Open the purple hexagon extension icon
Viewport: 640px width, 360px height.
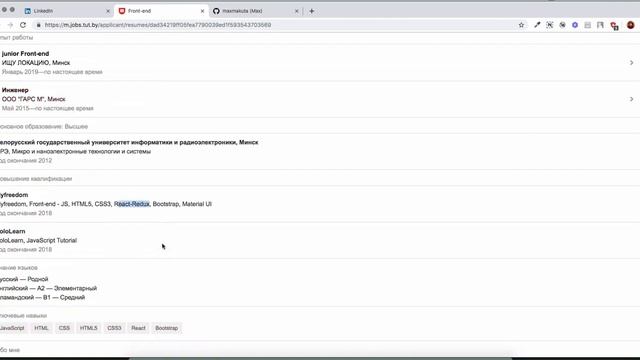coord(575,25)
